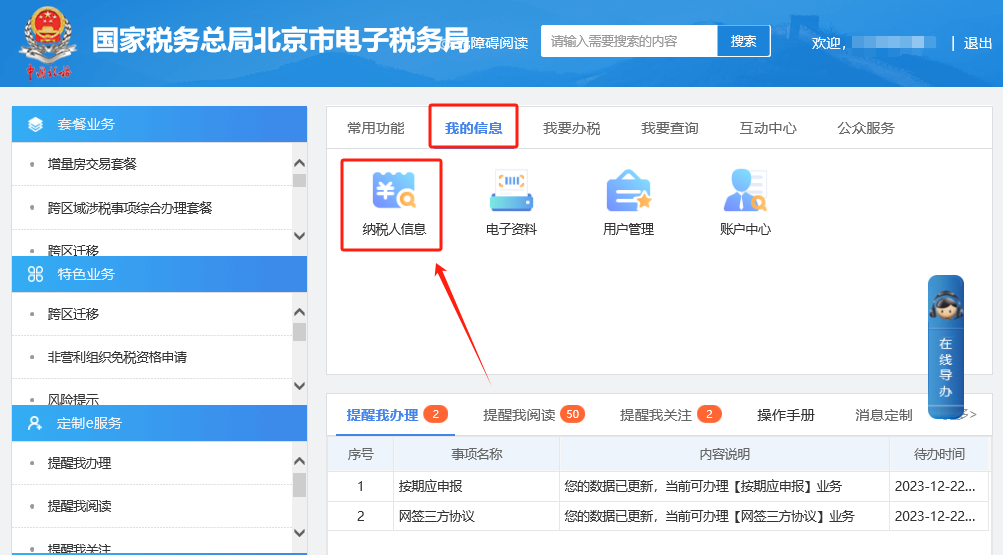Screen dimensions: 1003x555
Task: Click the 国家税务总局北京市电子税务局 title
Action: pos(280,40)
